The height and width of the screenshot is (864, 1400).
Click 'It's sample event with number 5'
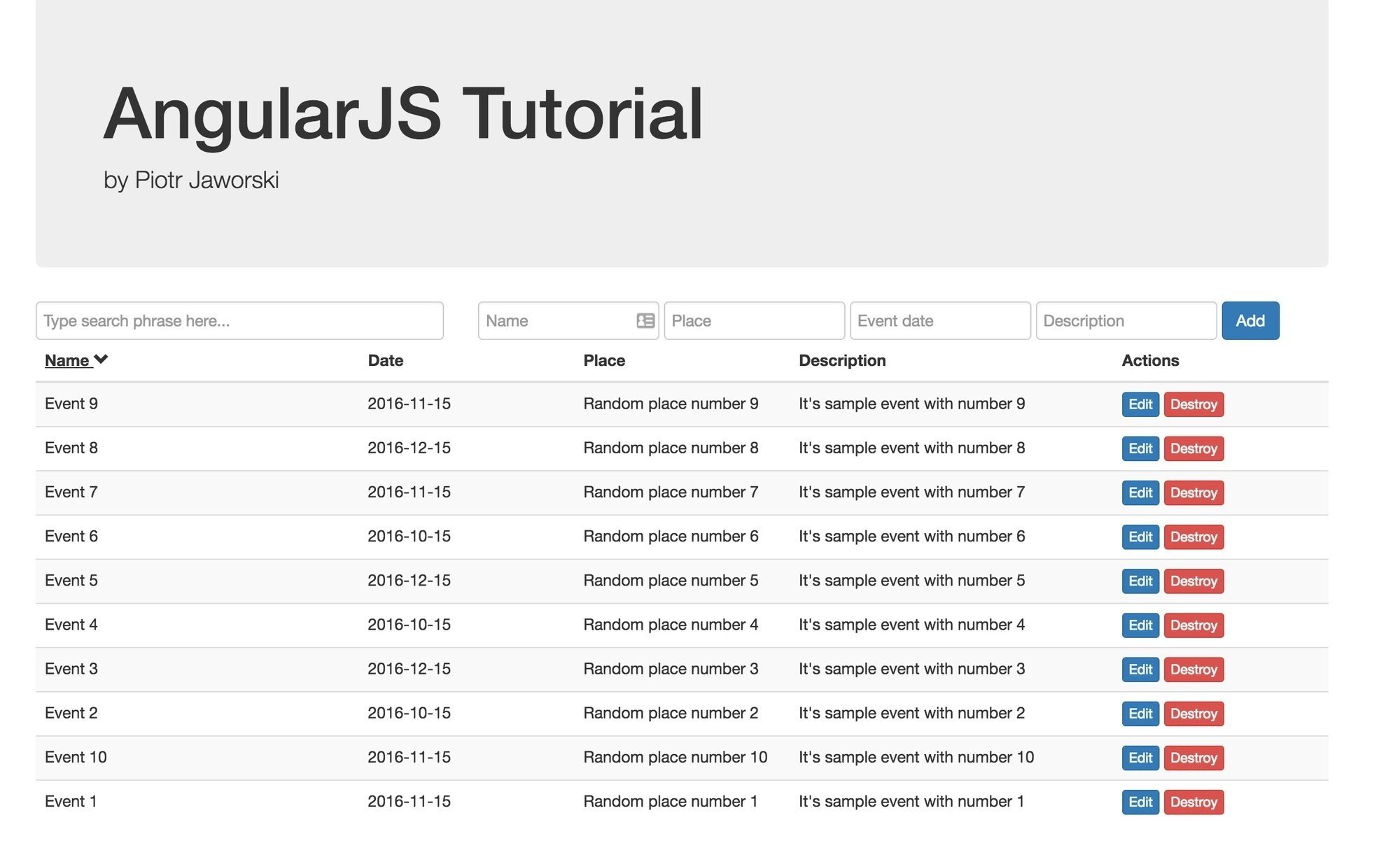pos(911,580)
